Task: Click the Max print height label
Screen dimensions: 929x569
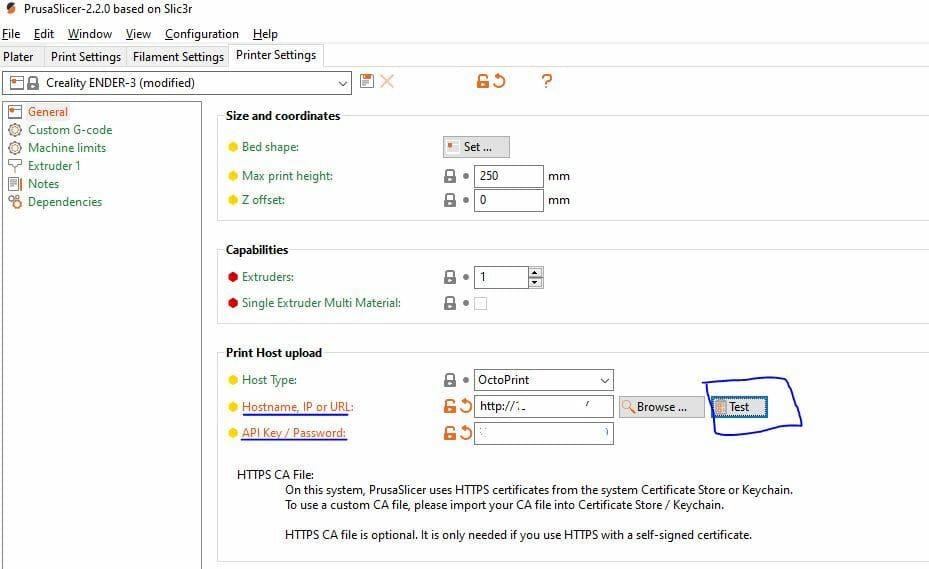Action: point(287,176)
